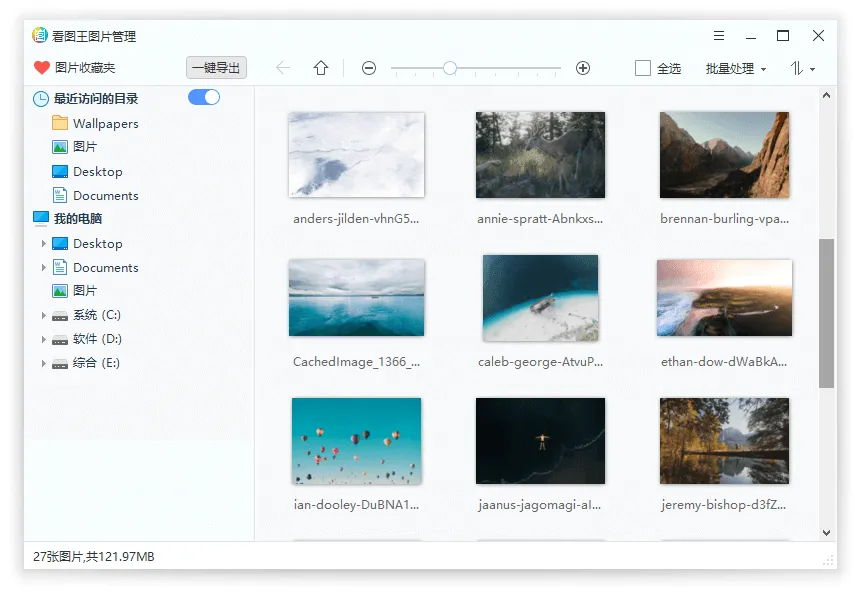
Task: Expand the 综合 (E:) drive node
Action: 41,363
